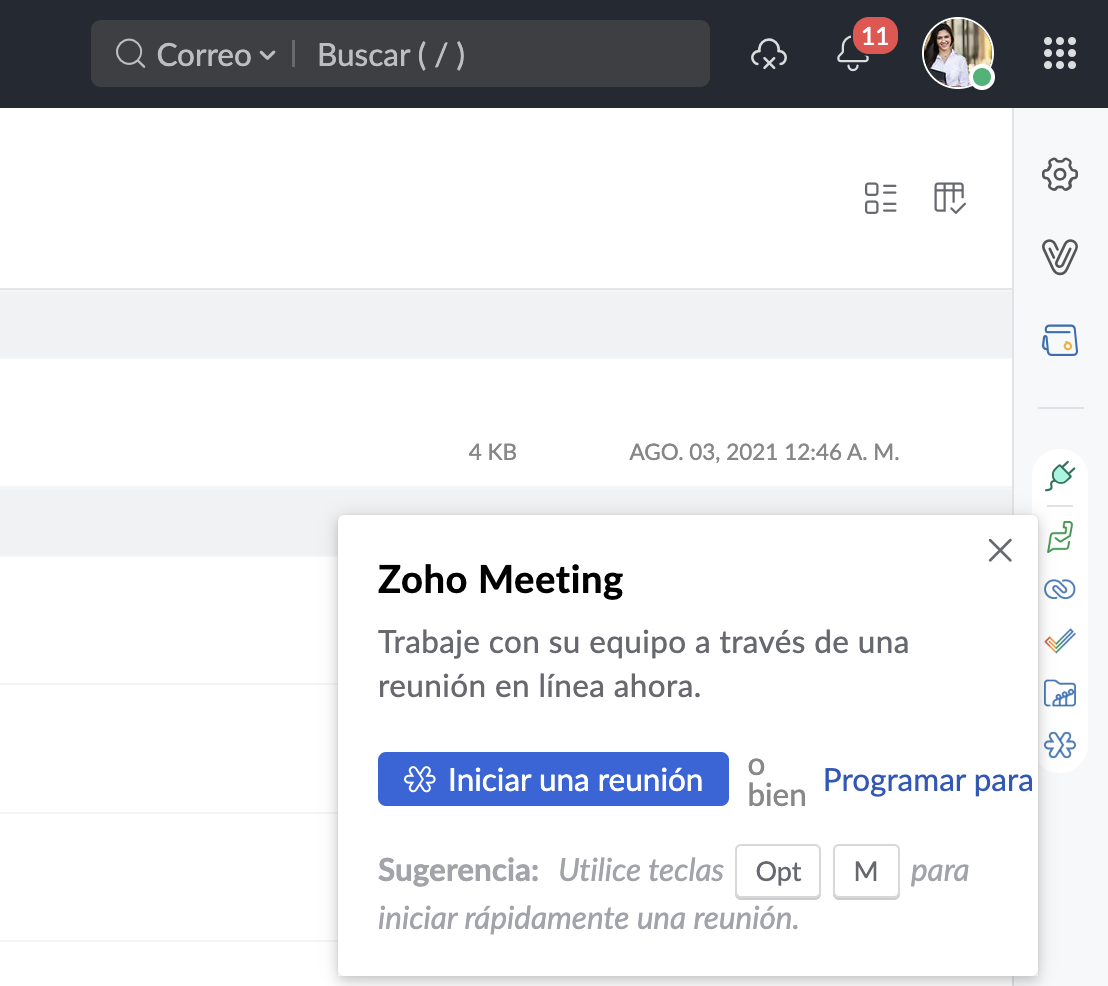Click the Opt key hint
The height and width of the screenshot is (986, 1108).
[x=778, y=871]
